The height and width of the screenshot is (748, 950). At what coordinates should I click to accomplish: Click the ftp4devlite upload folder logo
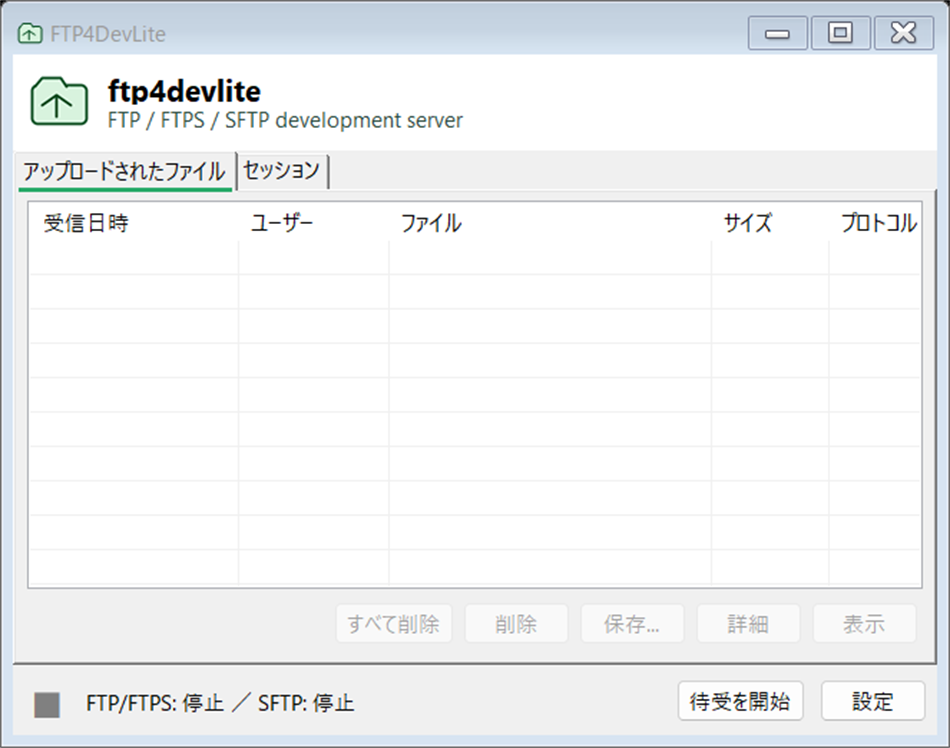59,101
